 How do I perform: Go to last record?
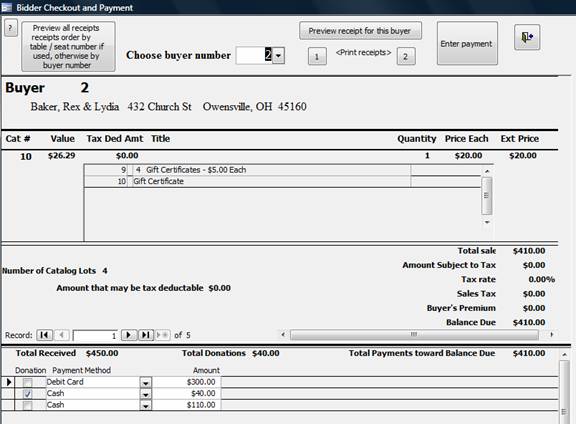pos(145,335)
